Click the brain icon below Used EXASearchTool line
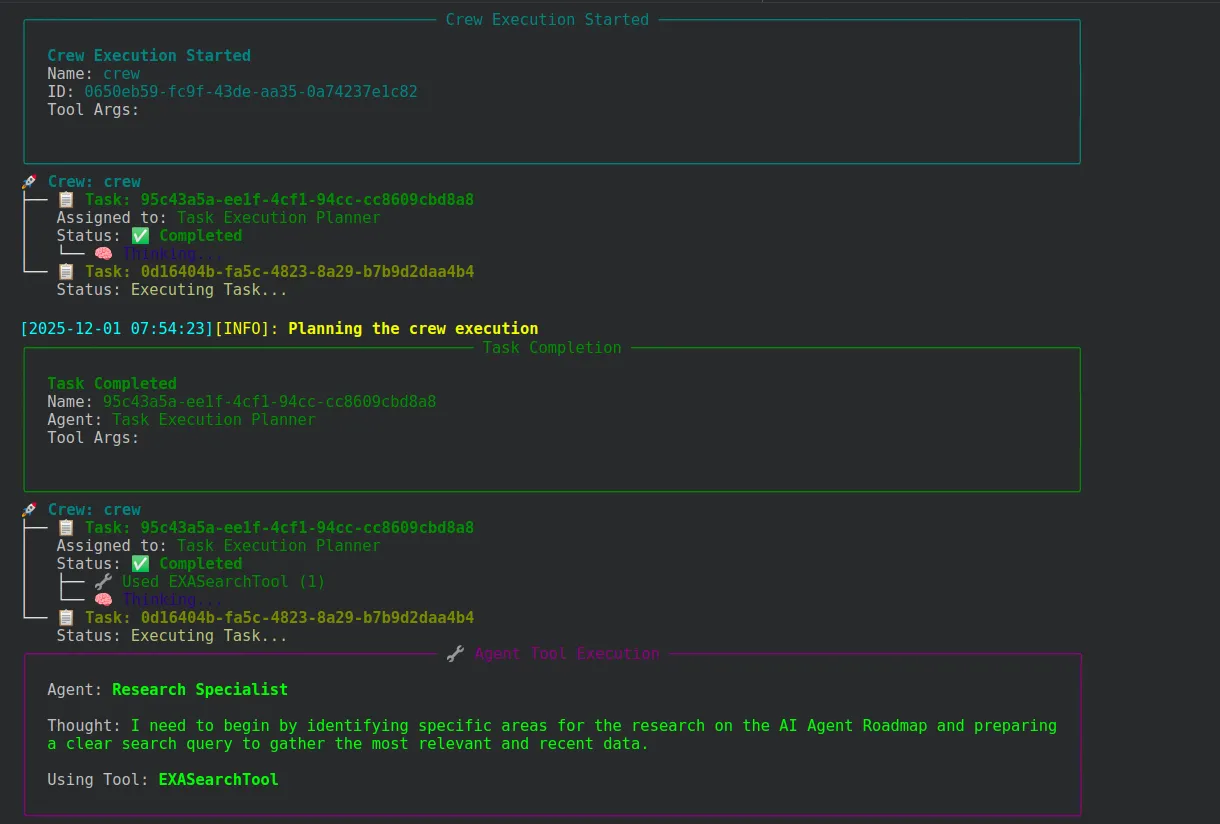Image resolution: width=1220 pixels, height=824 pixels. (103, 600)
